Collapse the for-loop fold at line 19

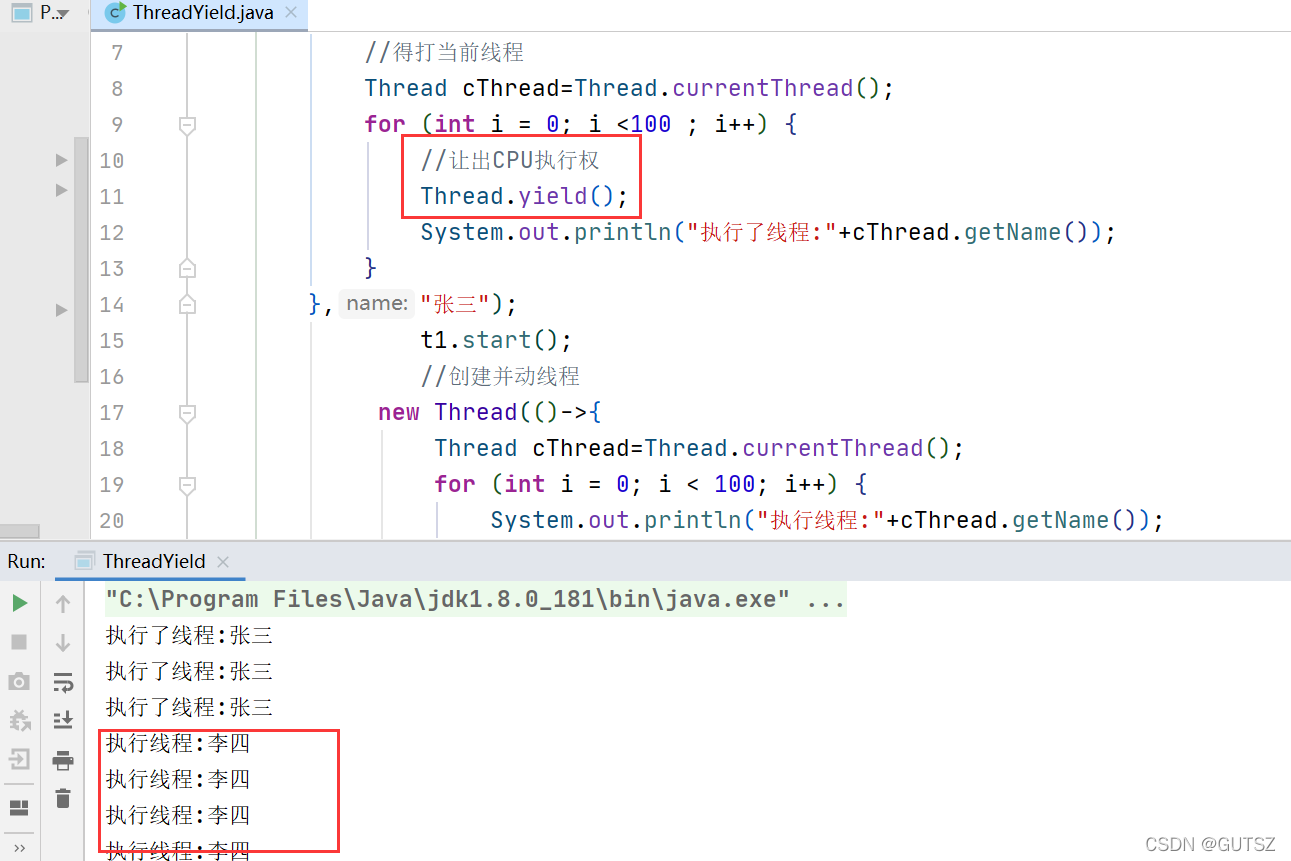(186, 485)
